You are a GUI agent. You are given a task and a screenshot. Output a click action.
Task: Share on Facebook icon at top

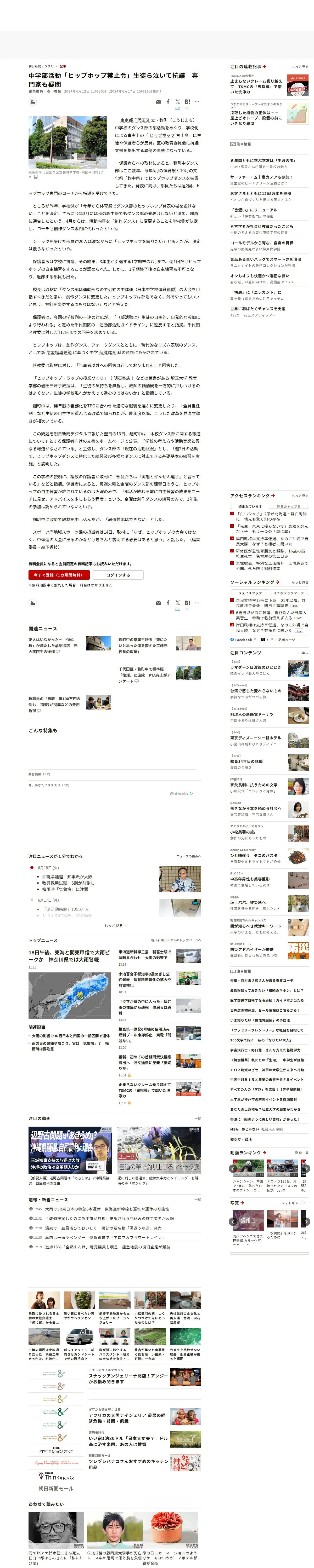(x=168, y=102)
